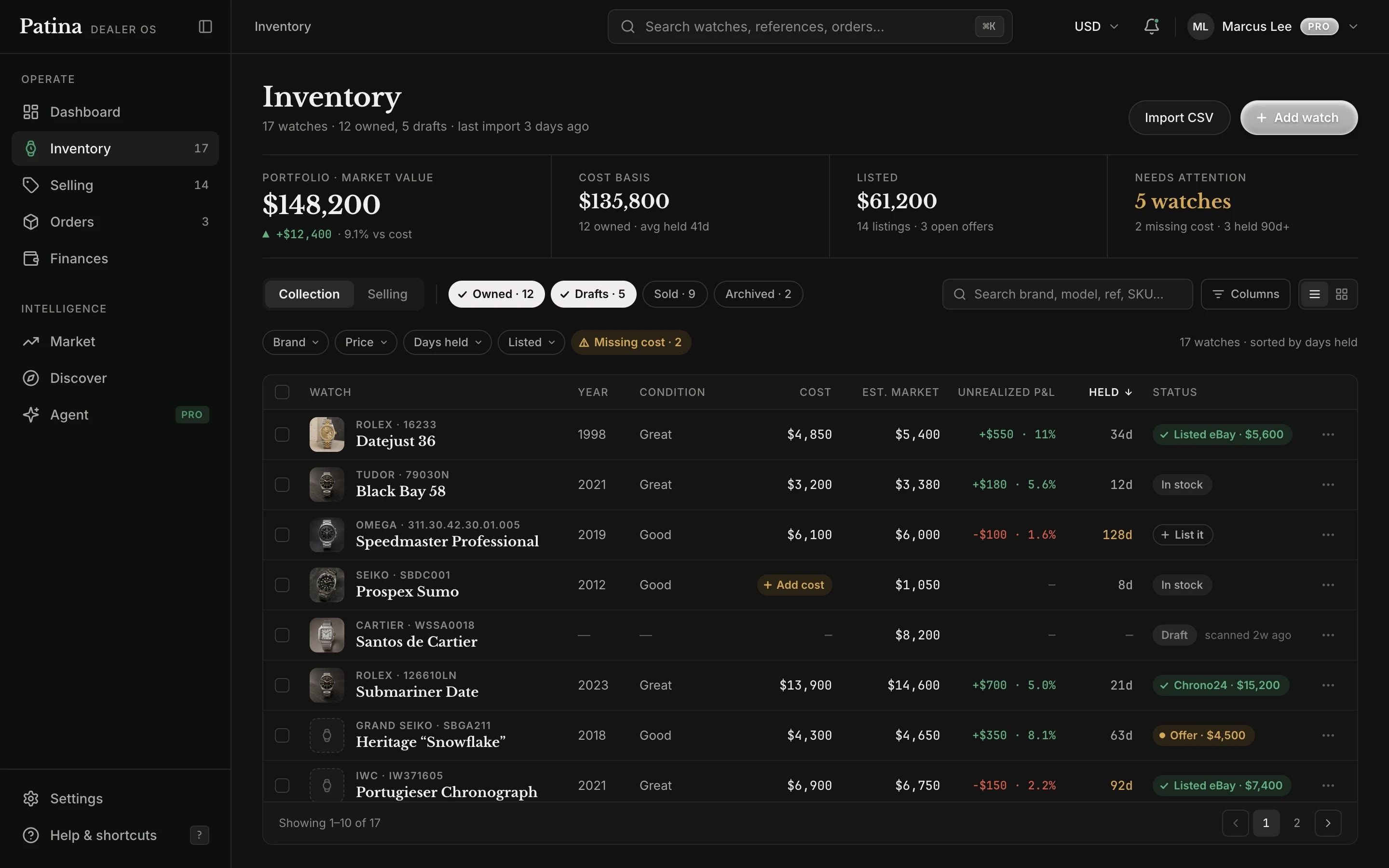Open the Price filter dropdown
This screenshot has width=1389, height=868.
coord(366,342)
